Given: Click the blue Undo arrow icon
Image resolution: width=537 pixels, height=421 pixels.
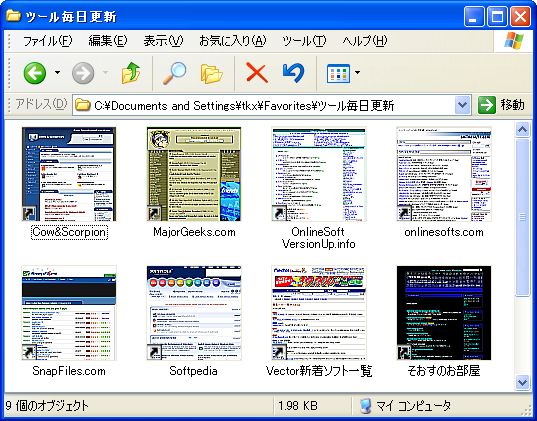Looking at the screenshot, I should coord(294,73).
